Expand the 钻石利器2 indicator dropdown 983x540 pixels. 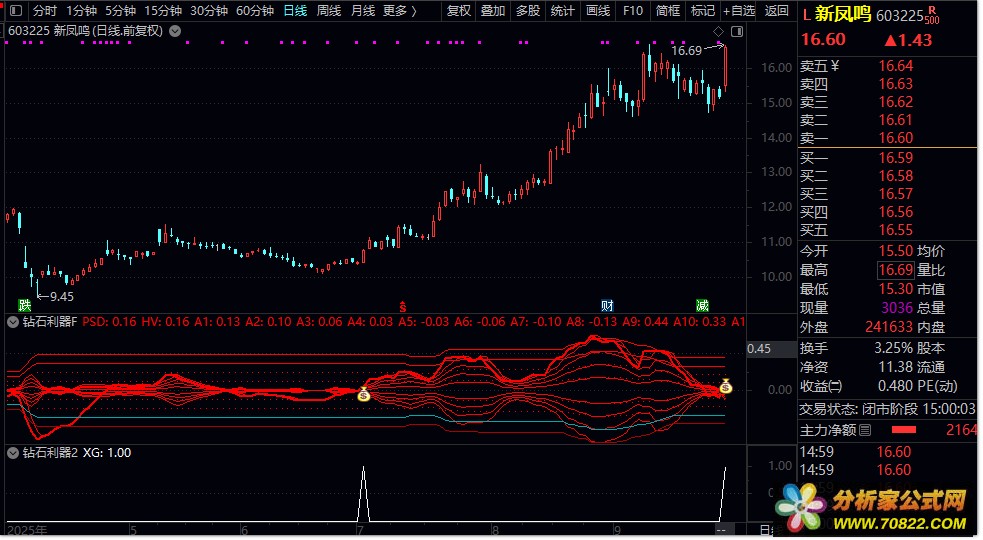(x=12, y=452)
